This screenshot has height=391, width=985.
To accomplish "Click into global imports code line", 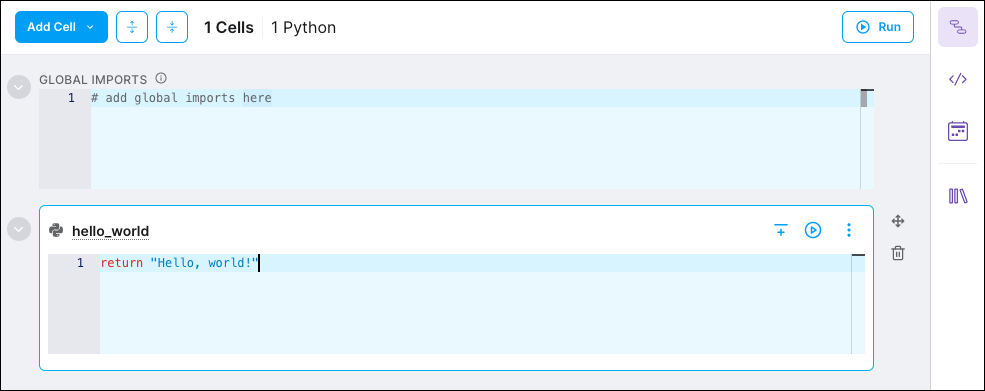I will [x=475, y=98].
